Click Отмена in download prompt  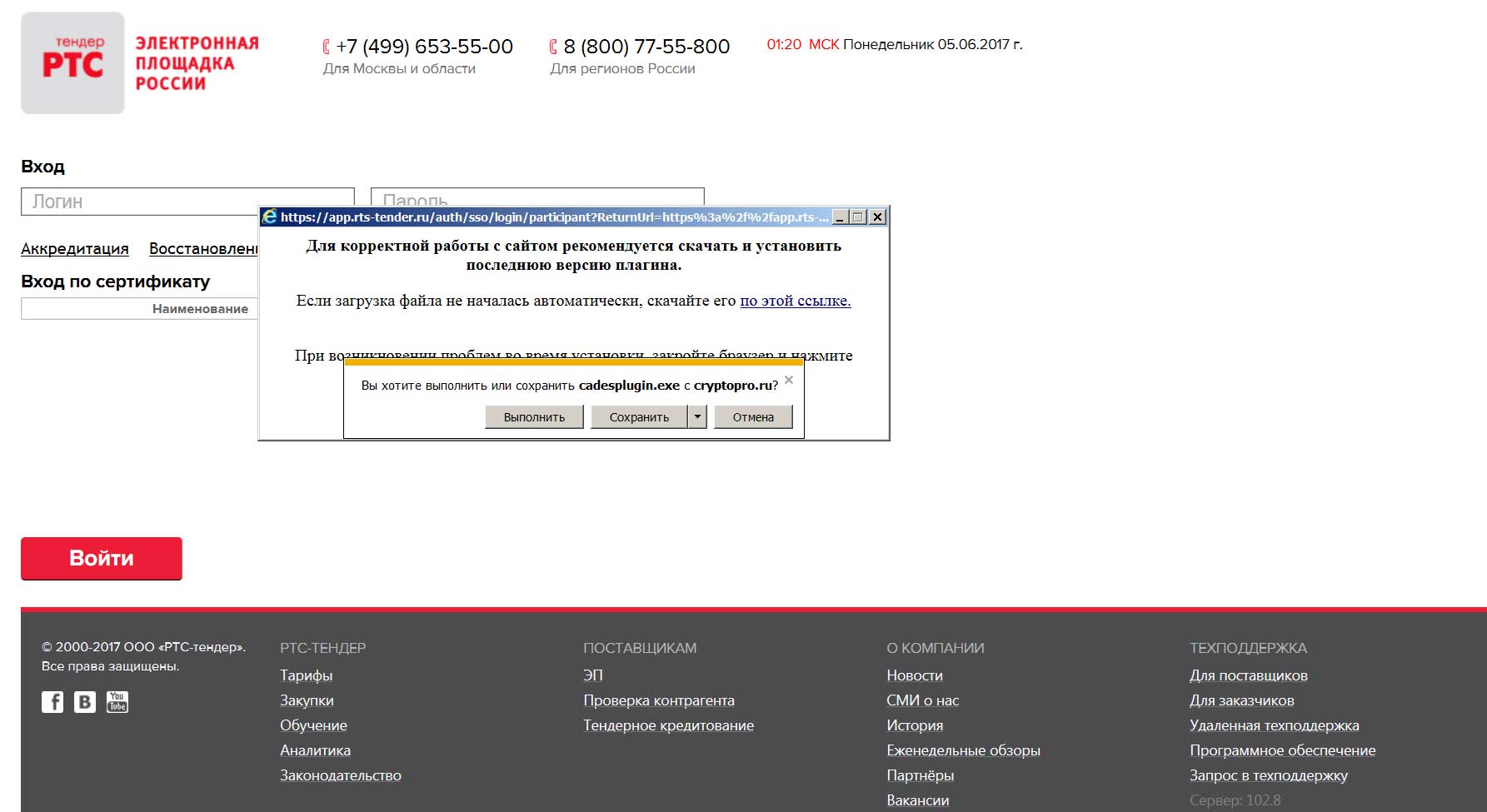753,417
